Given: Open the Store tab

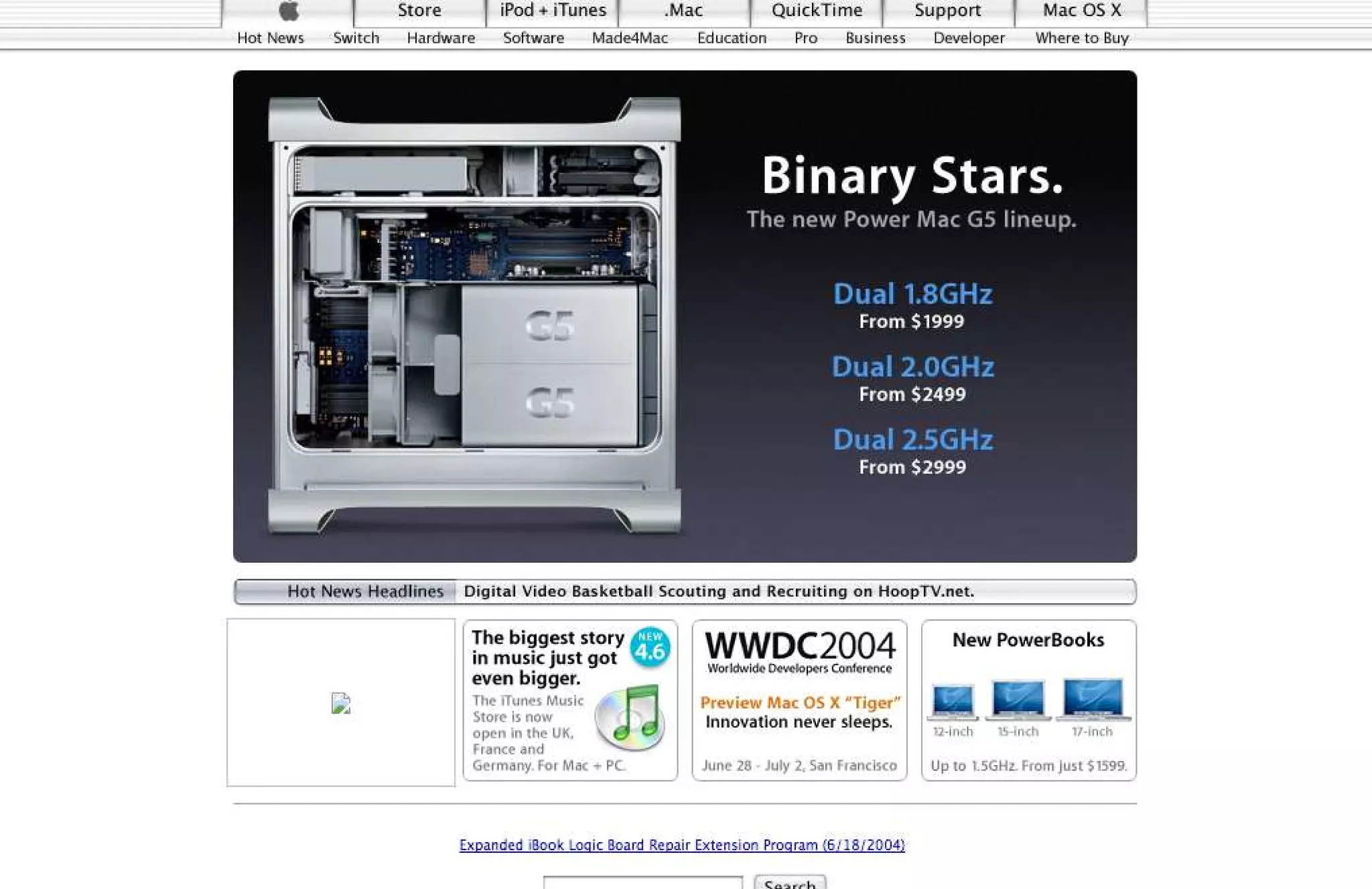Looking at the screenshot, I should tap(419, 11).
